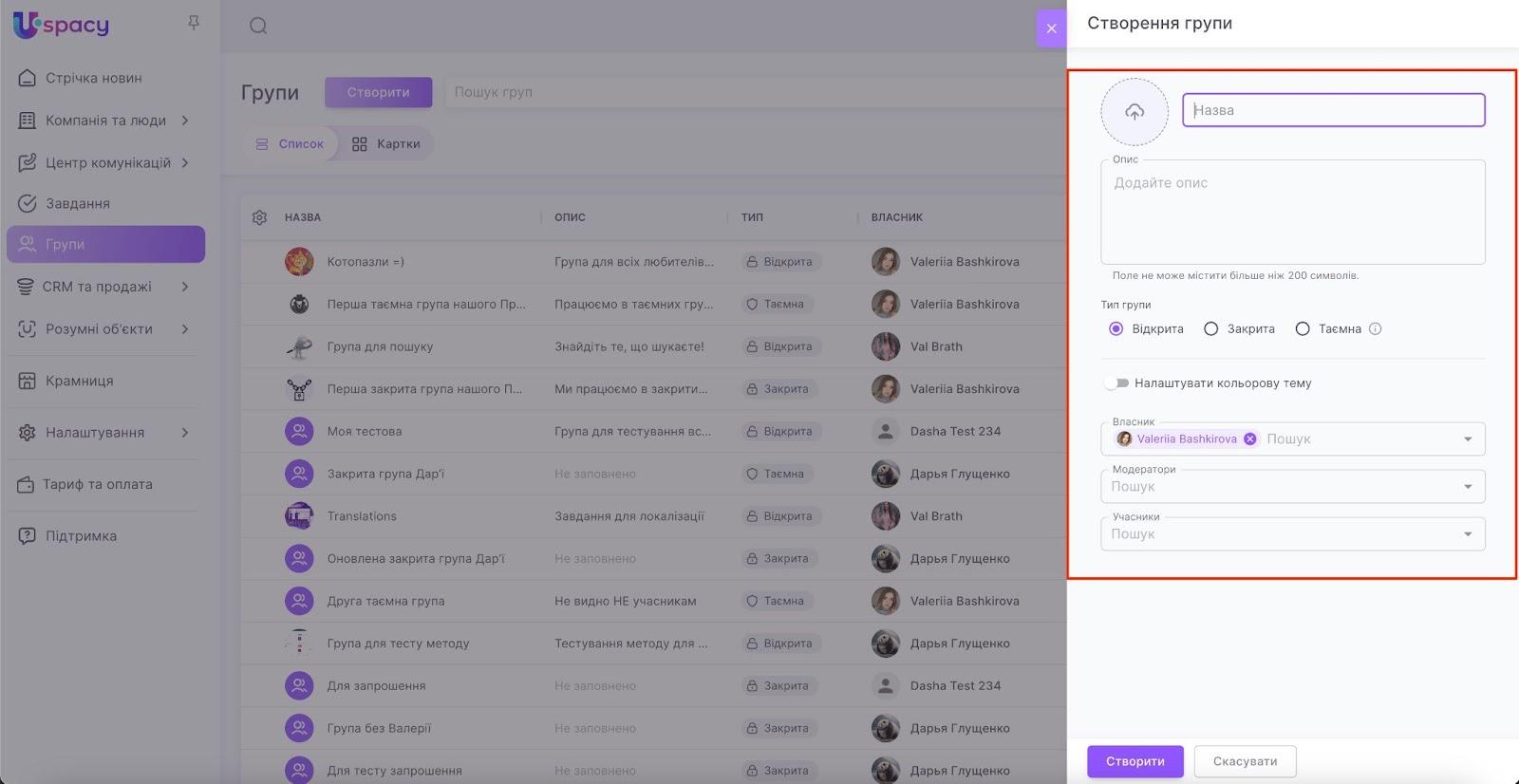Click the Закрита група Дар'ї group icon

(x=299, y=474)
